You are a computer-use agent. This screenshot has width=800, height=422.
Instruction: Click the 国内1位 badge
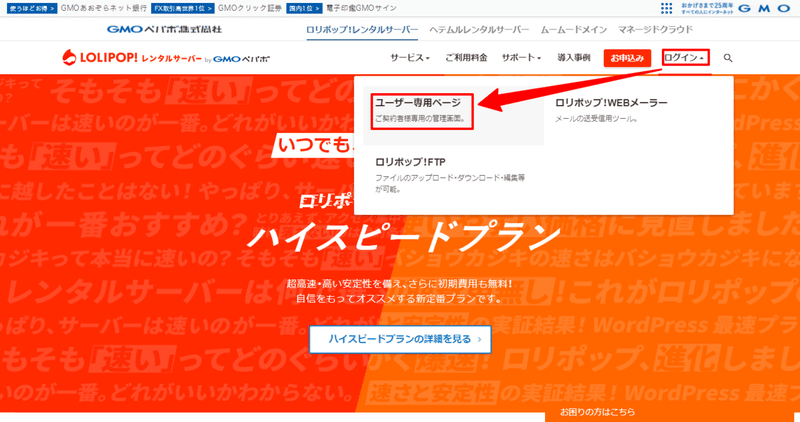[x=304, y=8]
